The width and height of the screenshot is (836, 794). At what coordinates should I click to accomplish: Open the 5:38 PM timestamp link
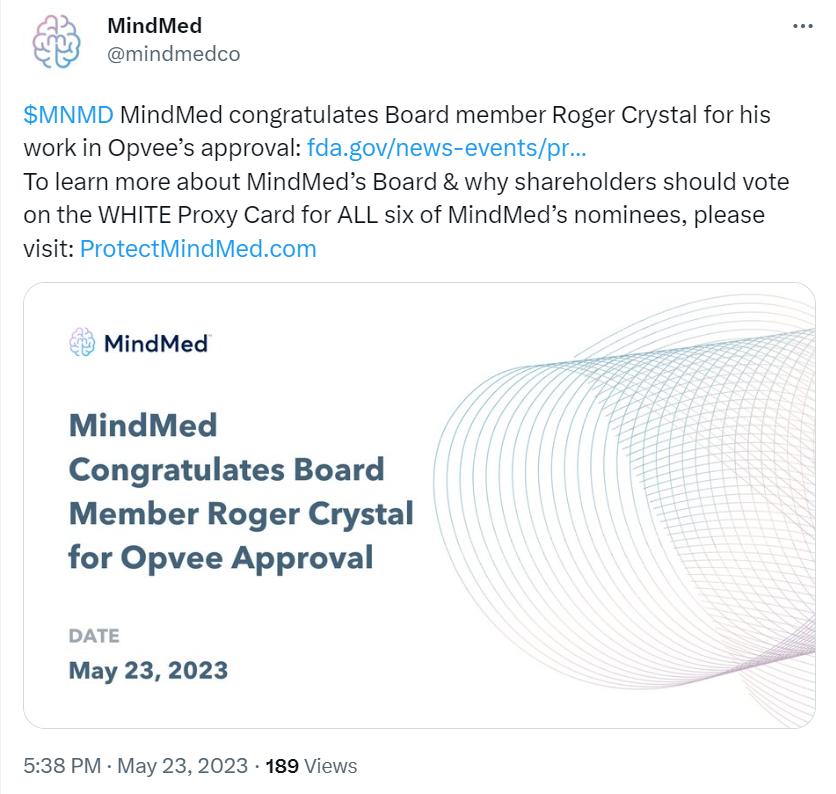(x=62, y=766)
